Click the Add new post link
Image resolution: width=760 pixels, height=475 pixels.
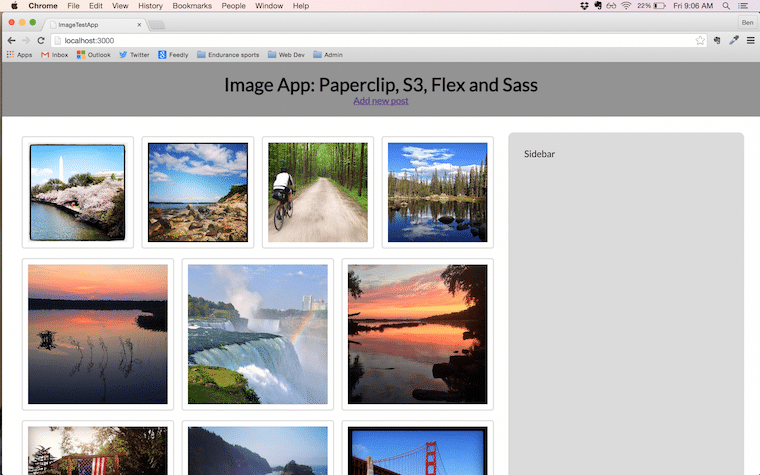[x=380, y=101]
